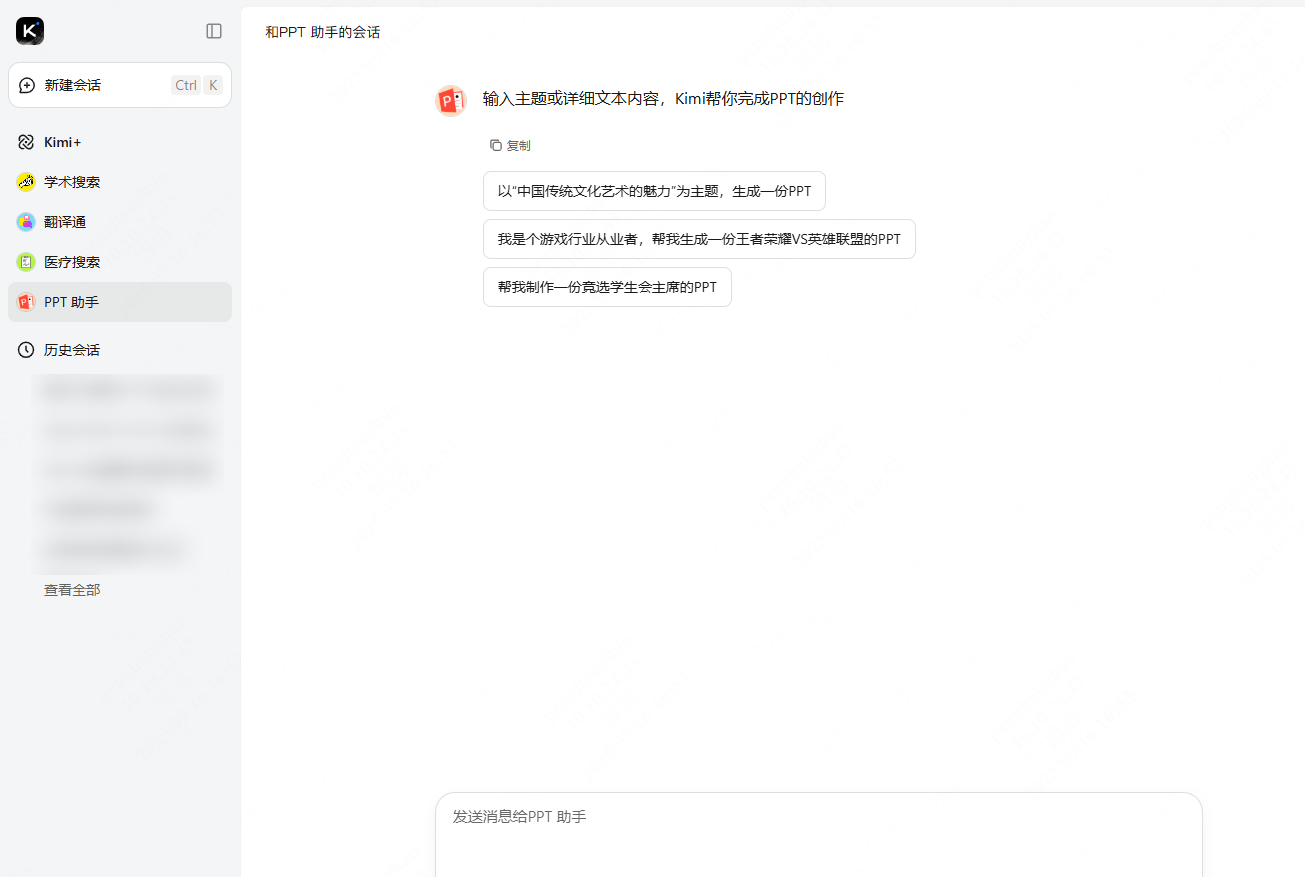Screen dimensions: 1305x877
Task: Click the yellow 学术搜索 icon
Action: [x=26, y=182]
